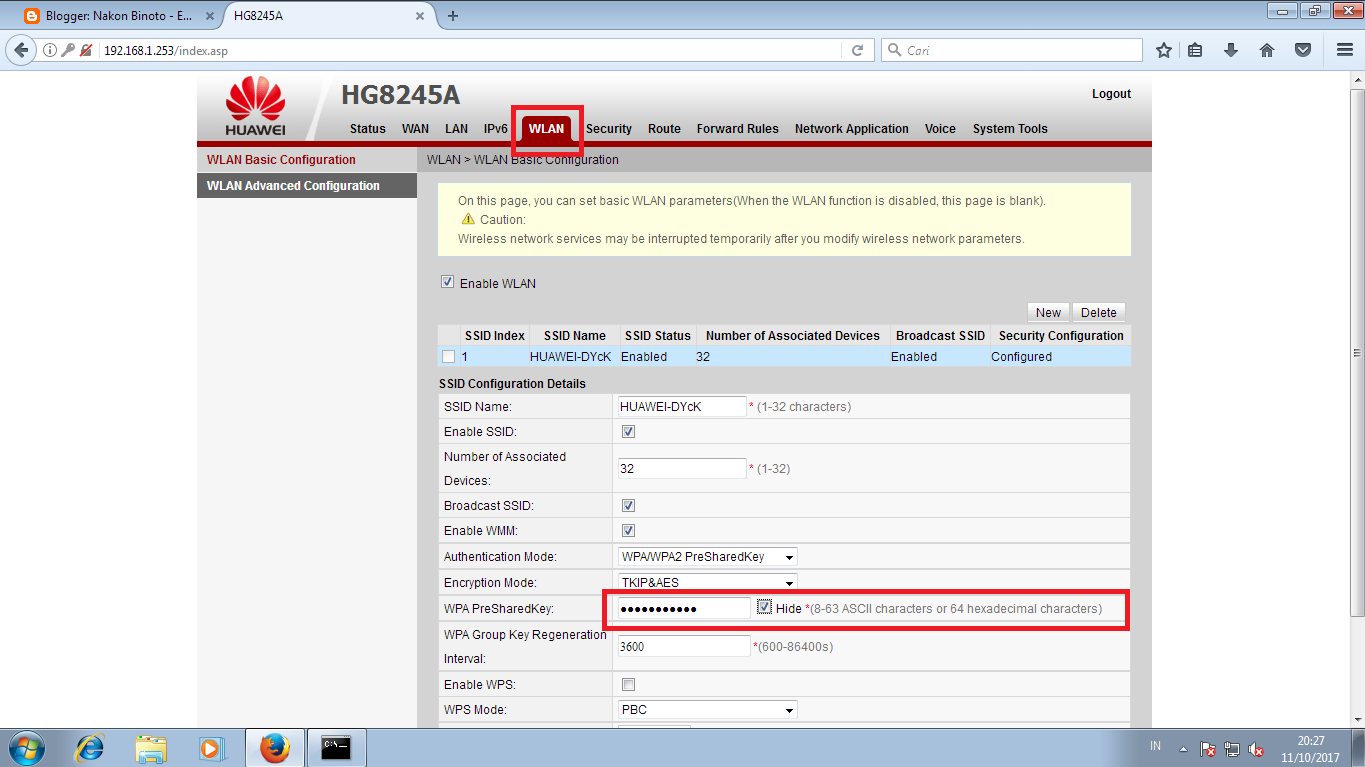The height and width of the screenshot is (767, 1365).
Task: Uncheck Hide for the WPA PreSharedKey
Action: (764, 607)
